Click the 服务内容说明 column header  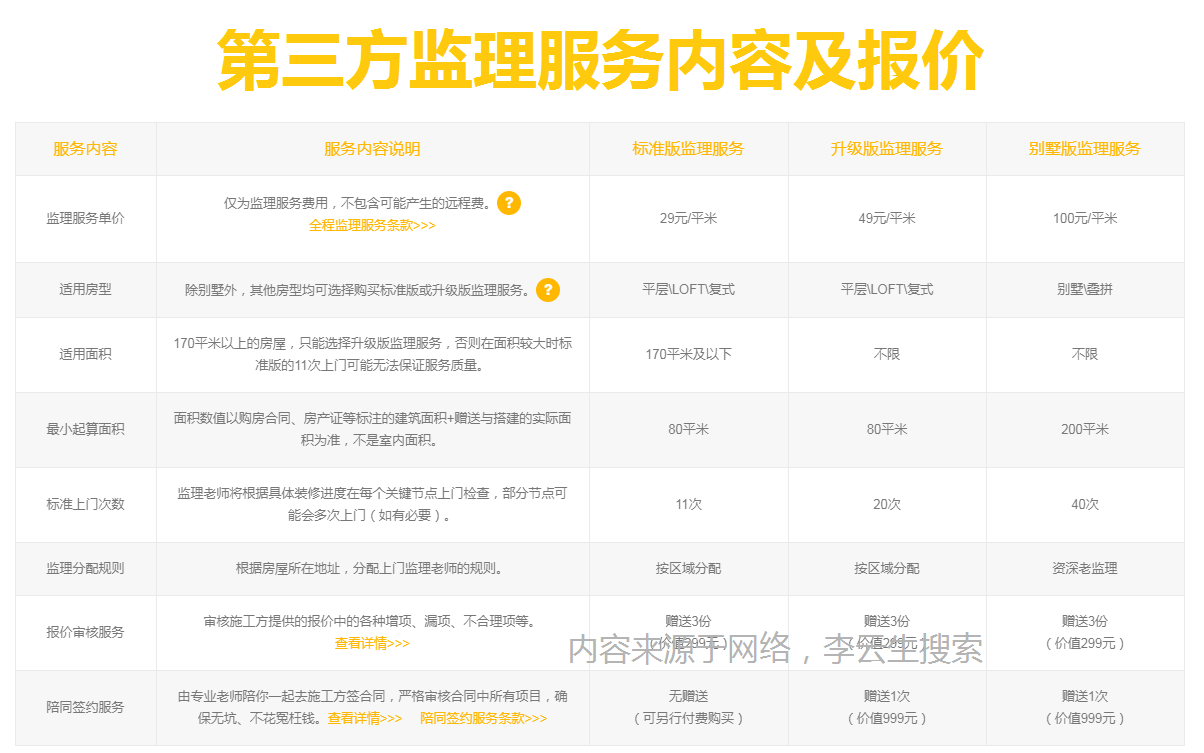coord(372,149)
